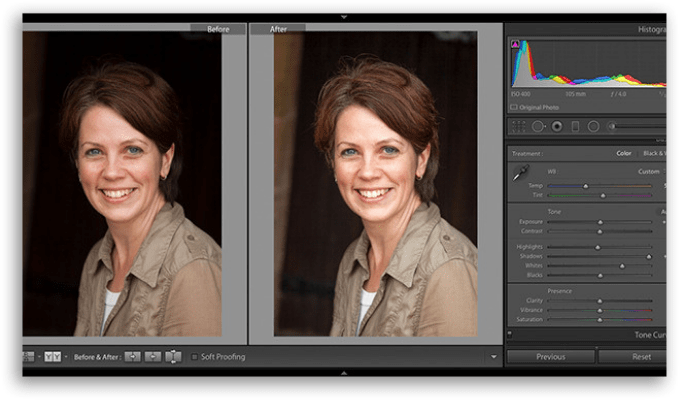Click the 'f / 4.0' aperture text
This screenshot has height=400, width=700.
pos(618,94)
